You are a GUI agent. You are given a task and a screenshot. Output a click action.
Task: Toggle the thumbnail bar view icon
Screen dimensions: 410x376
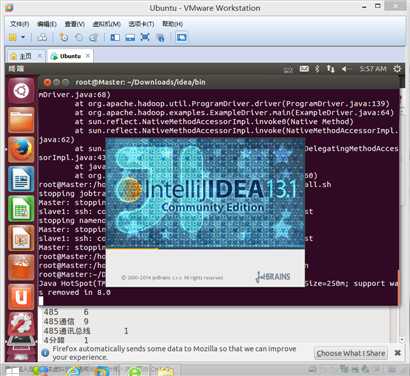click(x=130, y=37)
